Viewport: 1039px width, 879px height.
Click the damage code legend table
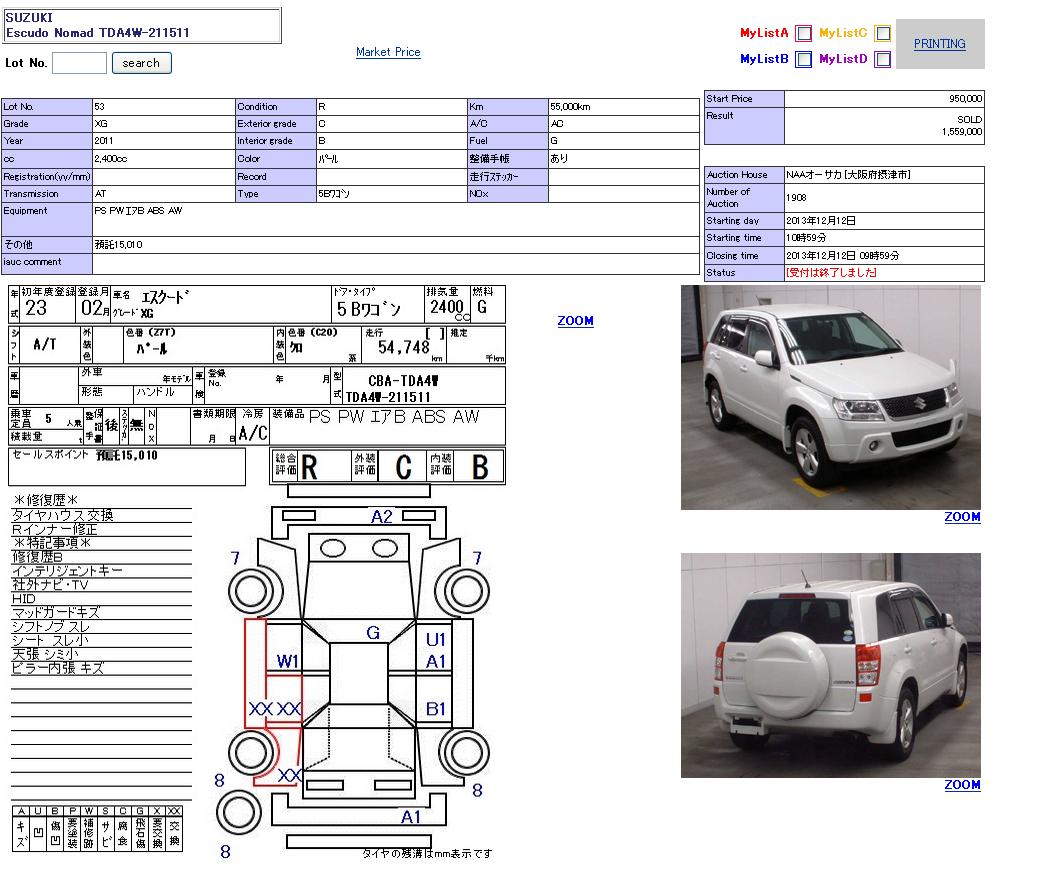click(x=98, y=827)
